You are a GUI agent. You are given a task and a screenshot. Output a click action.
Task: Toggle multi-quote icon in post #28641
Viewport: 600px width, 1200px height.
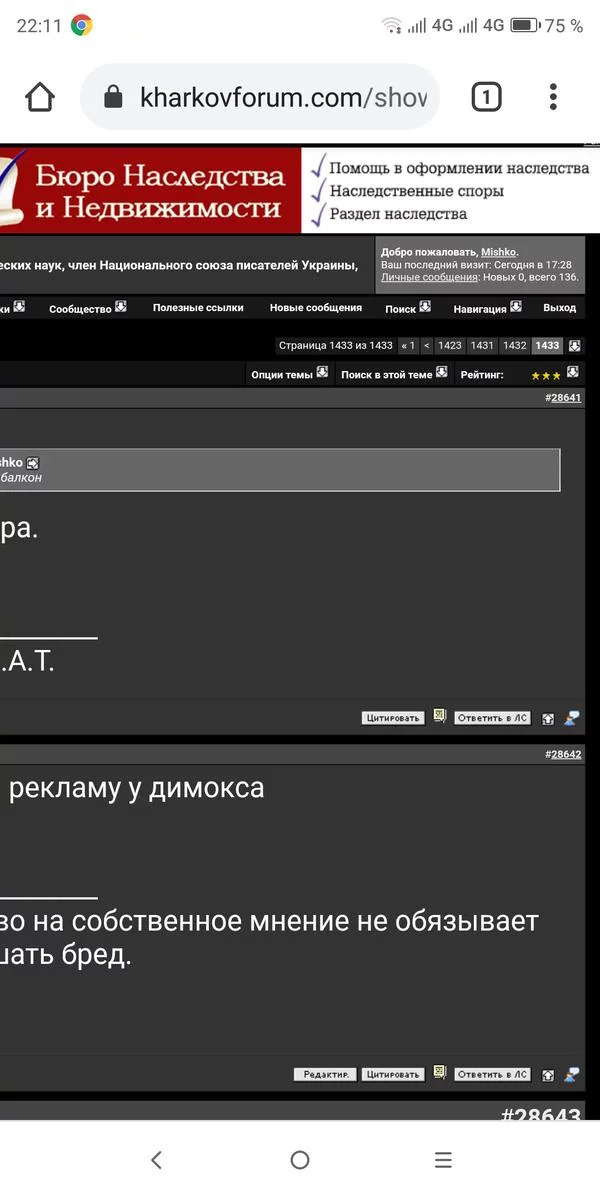[x=439, y=717]
